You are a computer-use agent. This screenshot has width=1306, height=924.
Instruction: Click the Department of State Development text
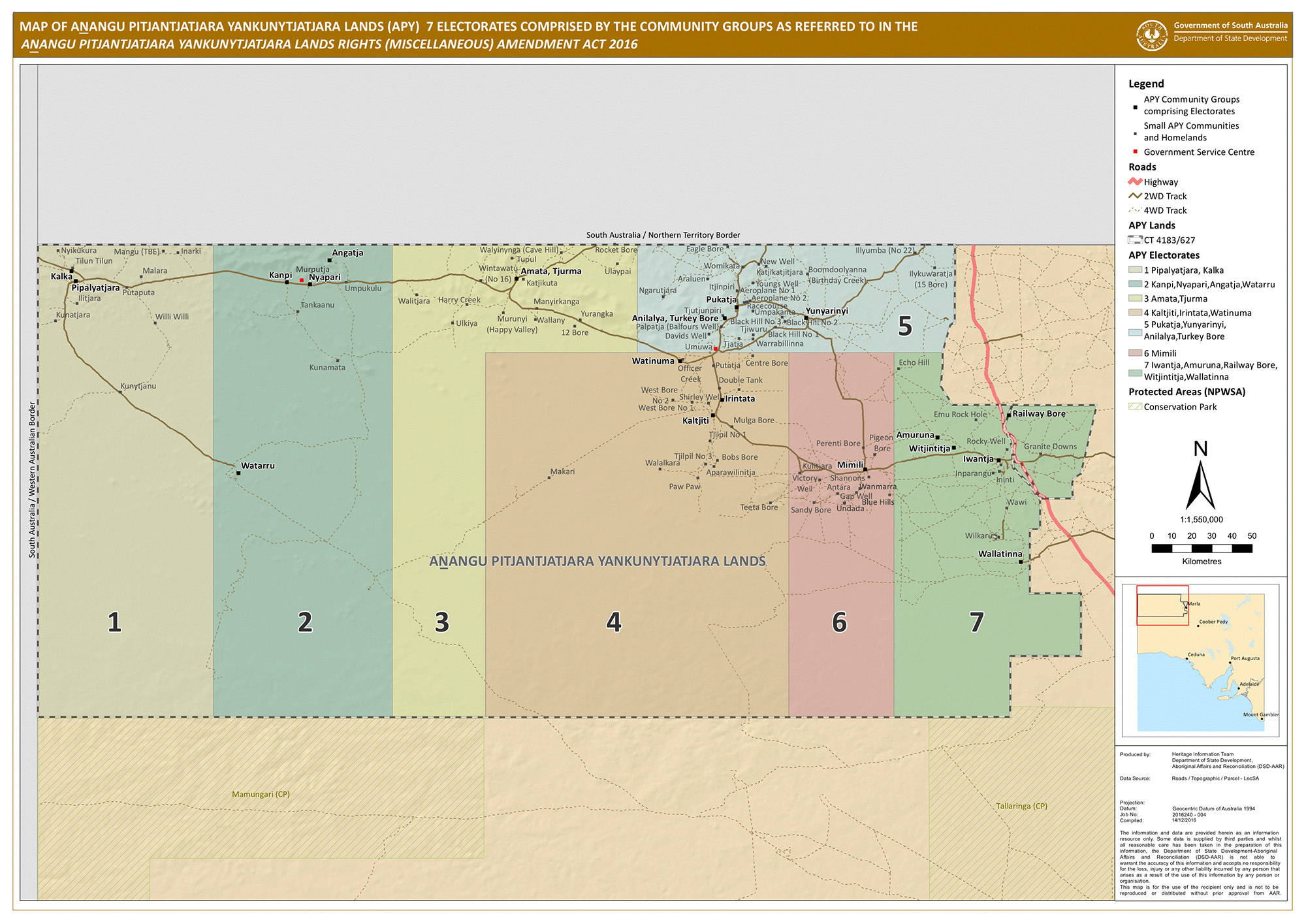(1230, 39)
